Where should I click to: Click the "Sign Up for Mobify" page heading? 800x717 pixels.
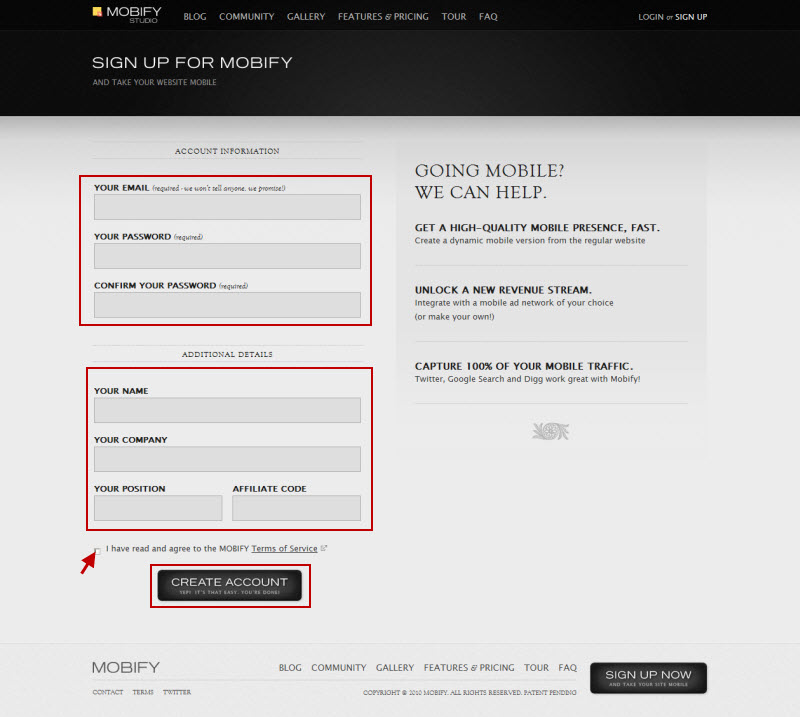click(x=192, y=62)
